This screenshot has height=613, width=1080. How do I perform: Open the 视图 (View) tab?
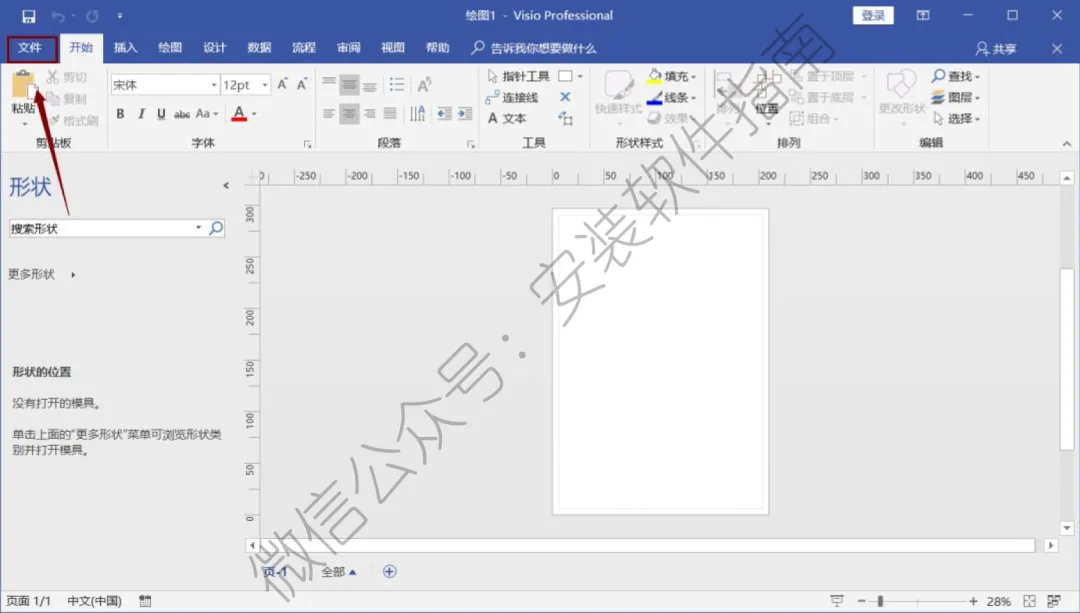(393, 48)
